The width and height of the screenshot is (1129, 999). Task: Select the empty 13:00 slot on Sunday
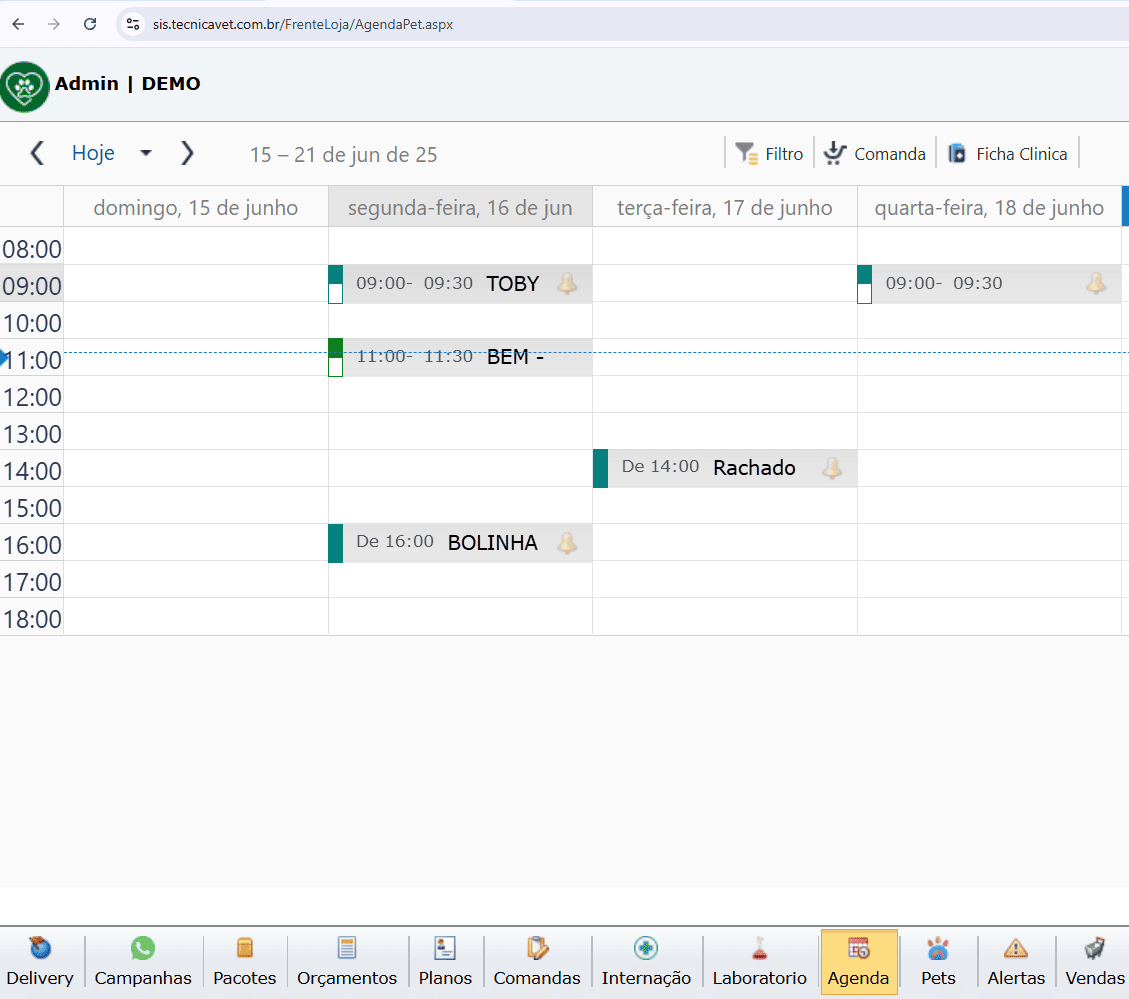pyautogui.click(x=196, y=431)
